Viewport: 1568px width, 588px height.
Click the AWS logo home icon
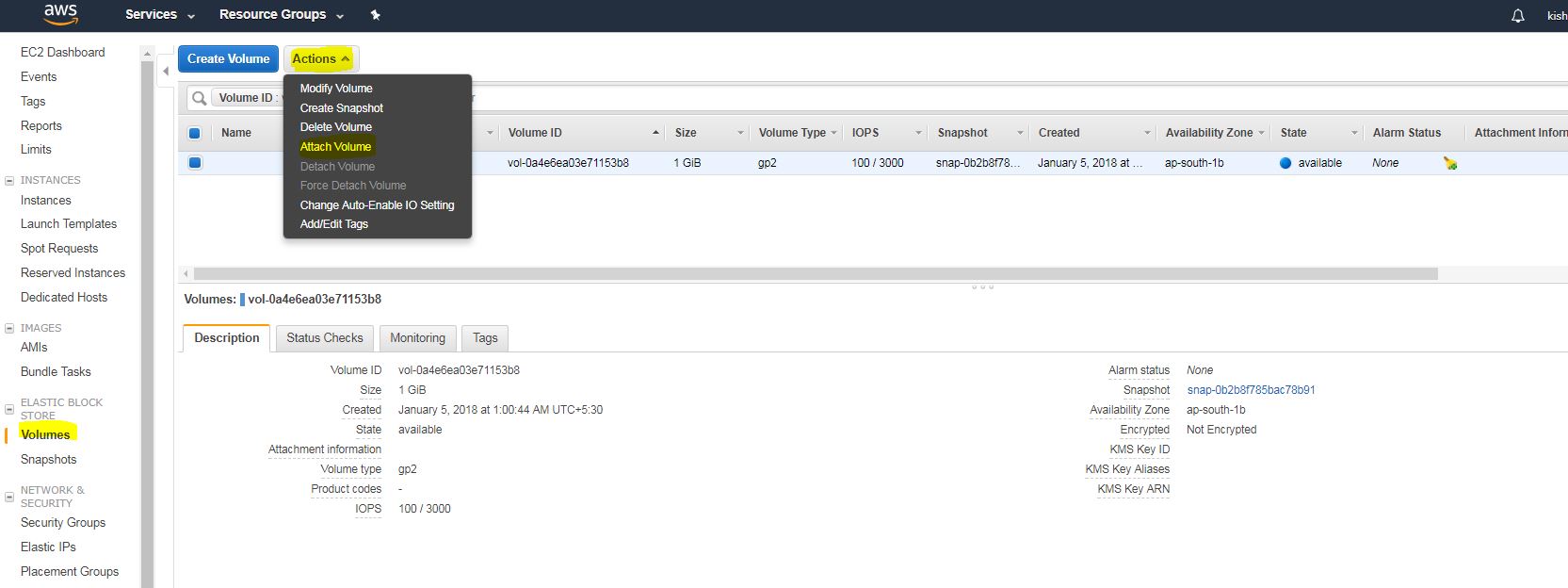click(60, 14)
